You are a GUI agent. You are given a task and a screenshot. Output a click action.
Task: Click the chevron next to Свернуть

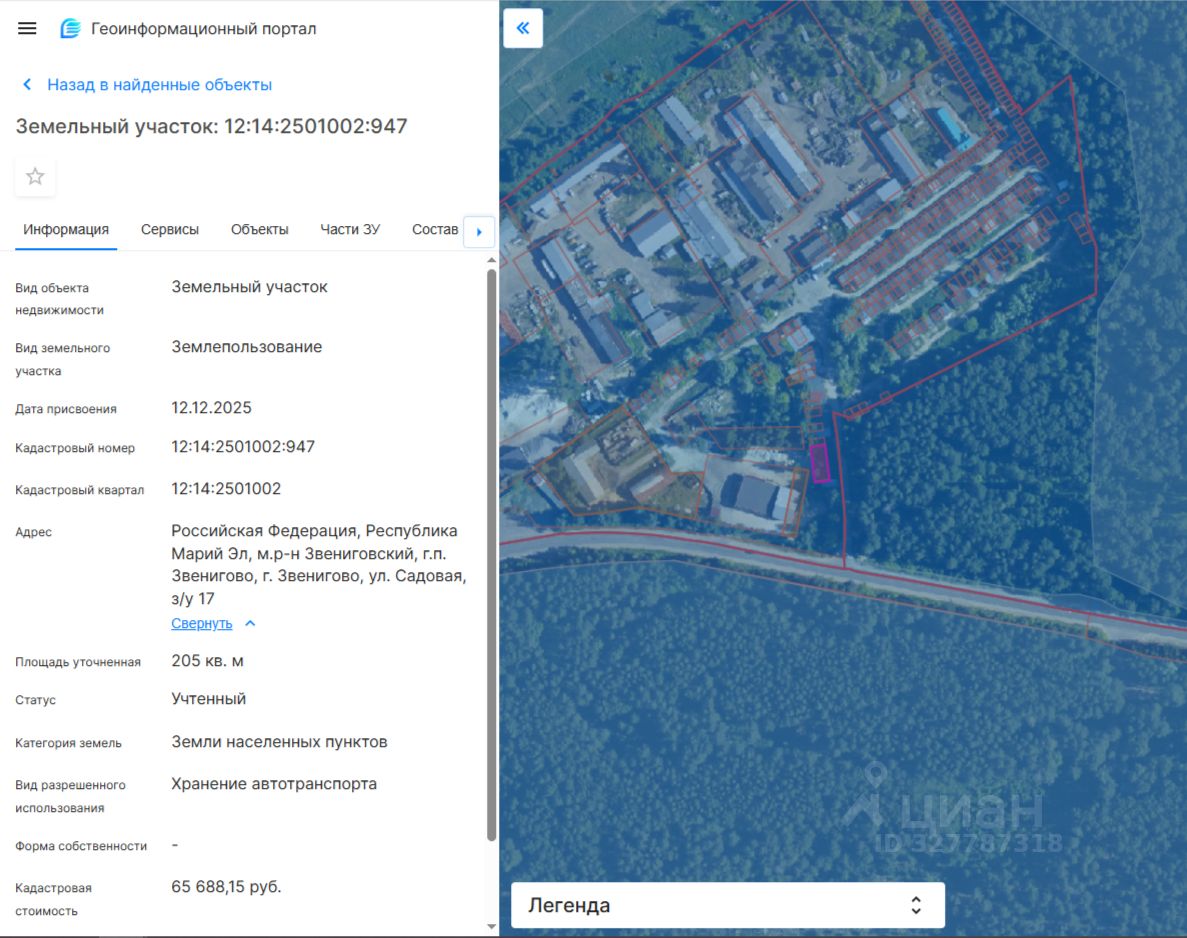251,623
